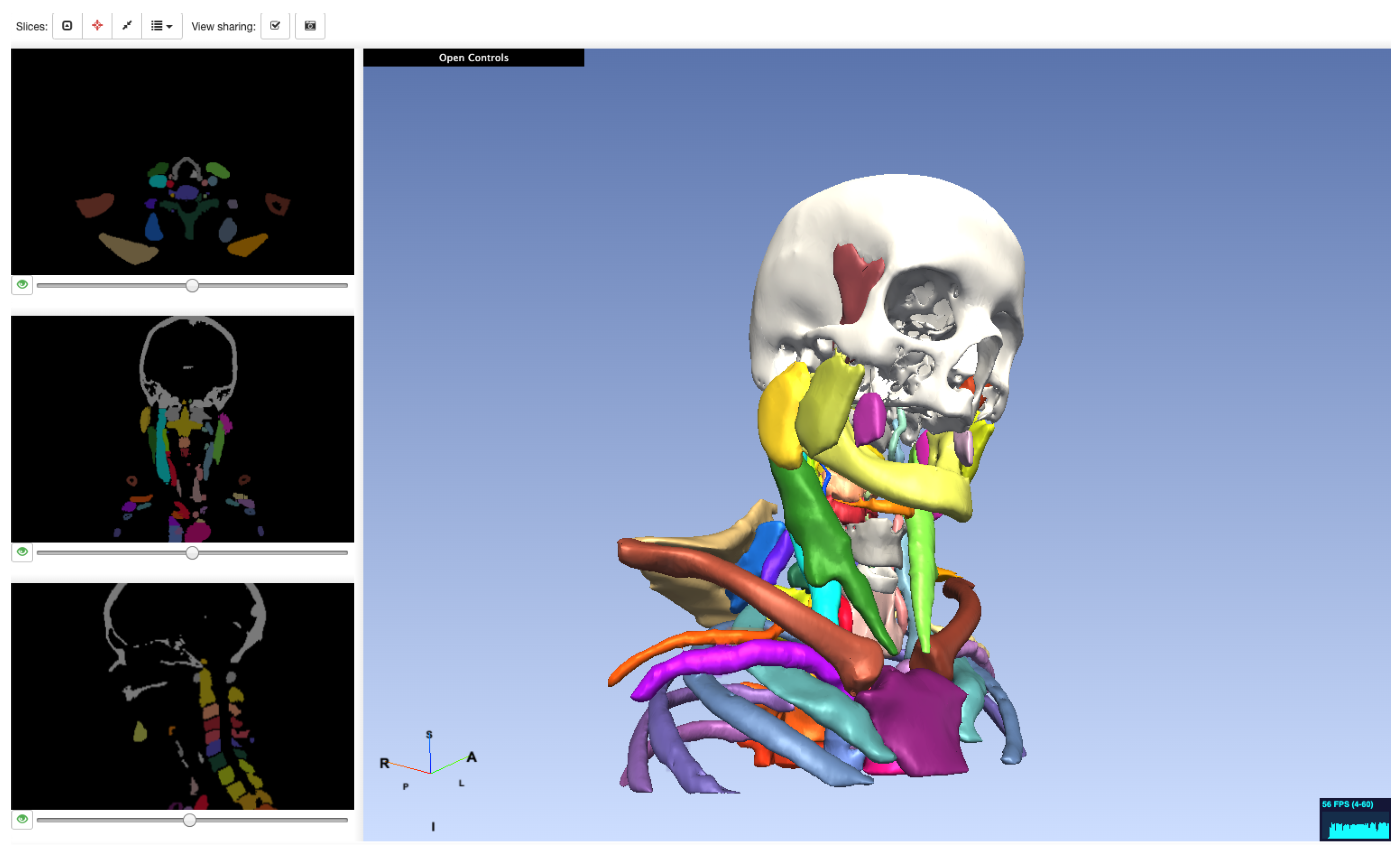Toggle eye icon under coronal slice view
Screen dimensions: 1400x852
(22, 552)
